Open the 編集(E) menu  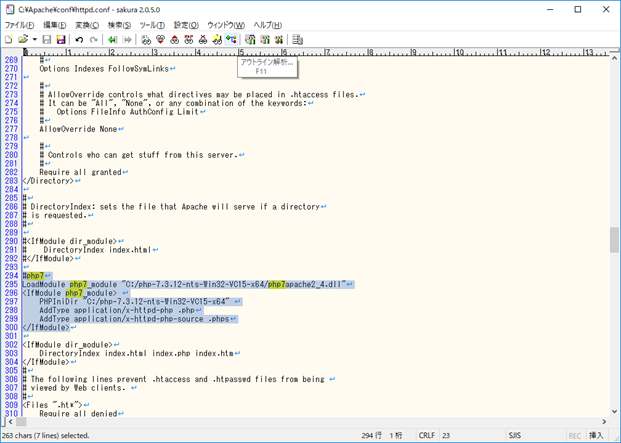[x=55, y=25]
